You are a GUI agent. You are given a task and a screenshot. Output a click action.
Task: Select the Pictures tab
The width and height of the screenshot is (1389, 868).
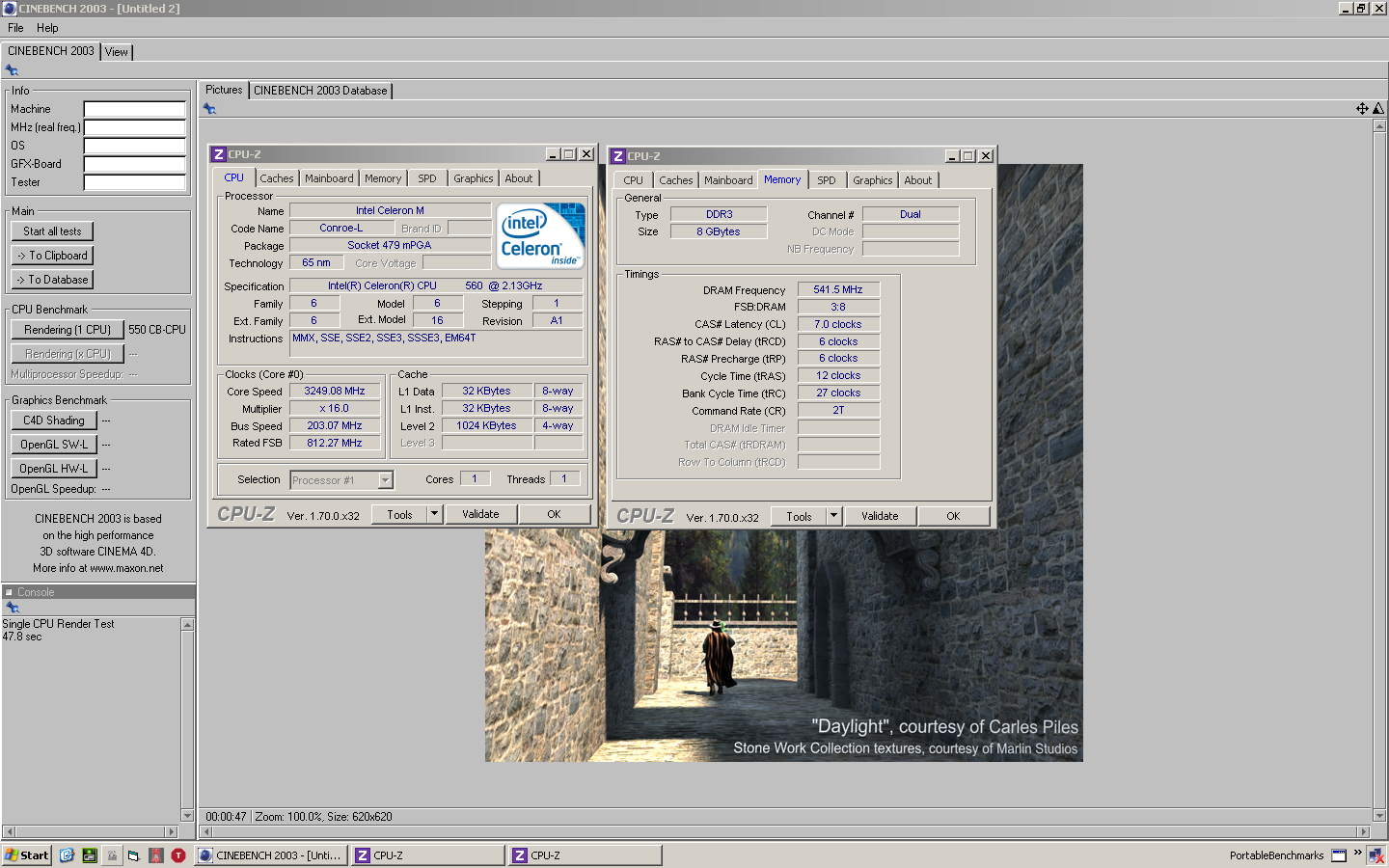224,90
